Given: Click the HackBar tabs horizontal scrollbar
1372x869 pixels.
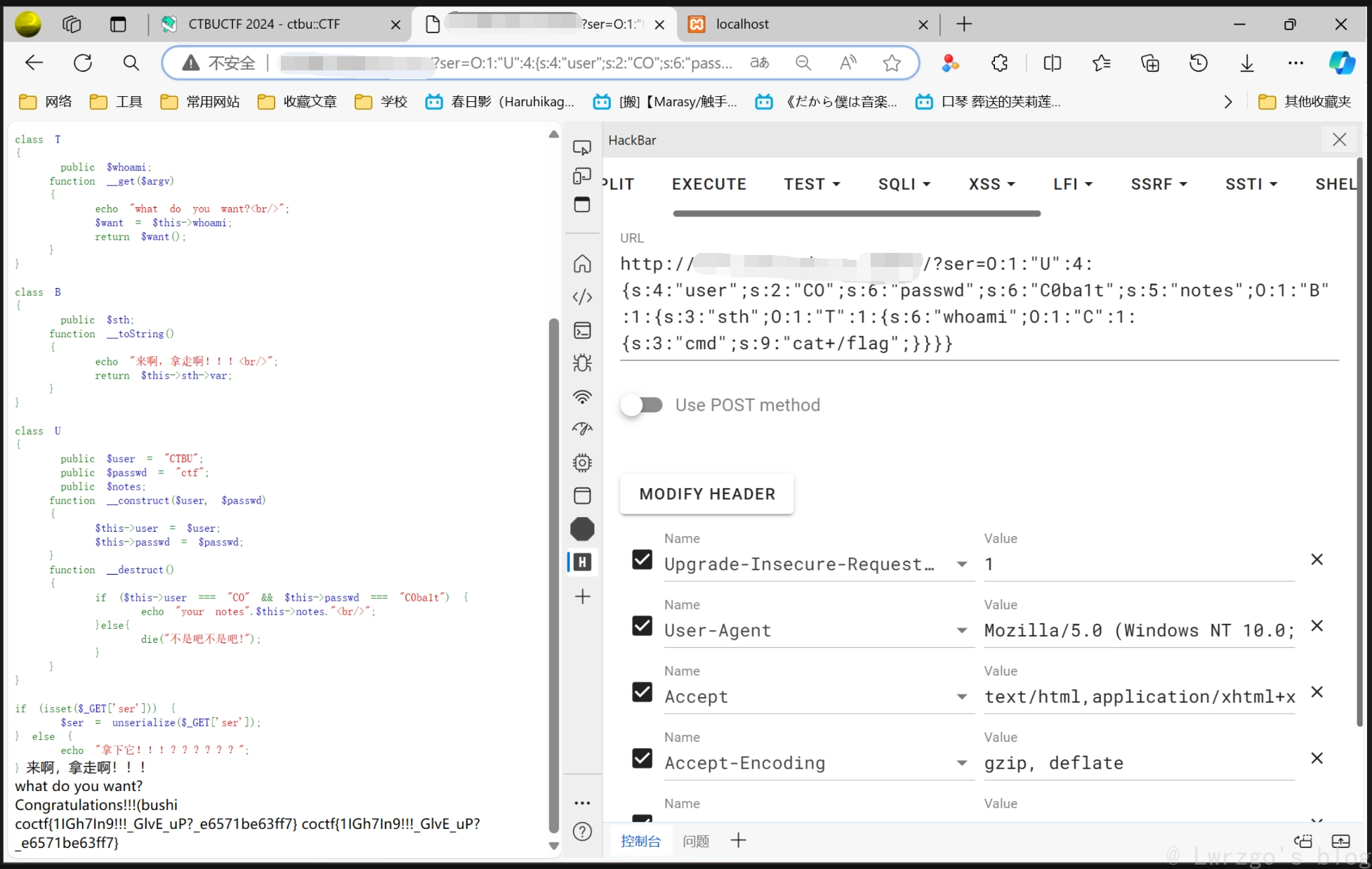Looking at the screenshot, I should 857,214.
